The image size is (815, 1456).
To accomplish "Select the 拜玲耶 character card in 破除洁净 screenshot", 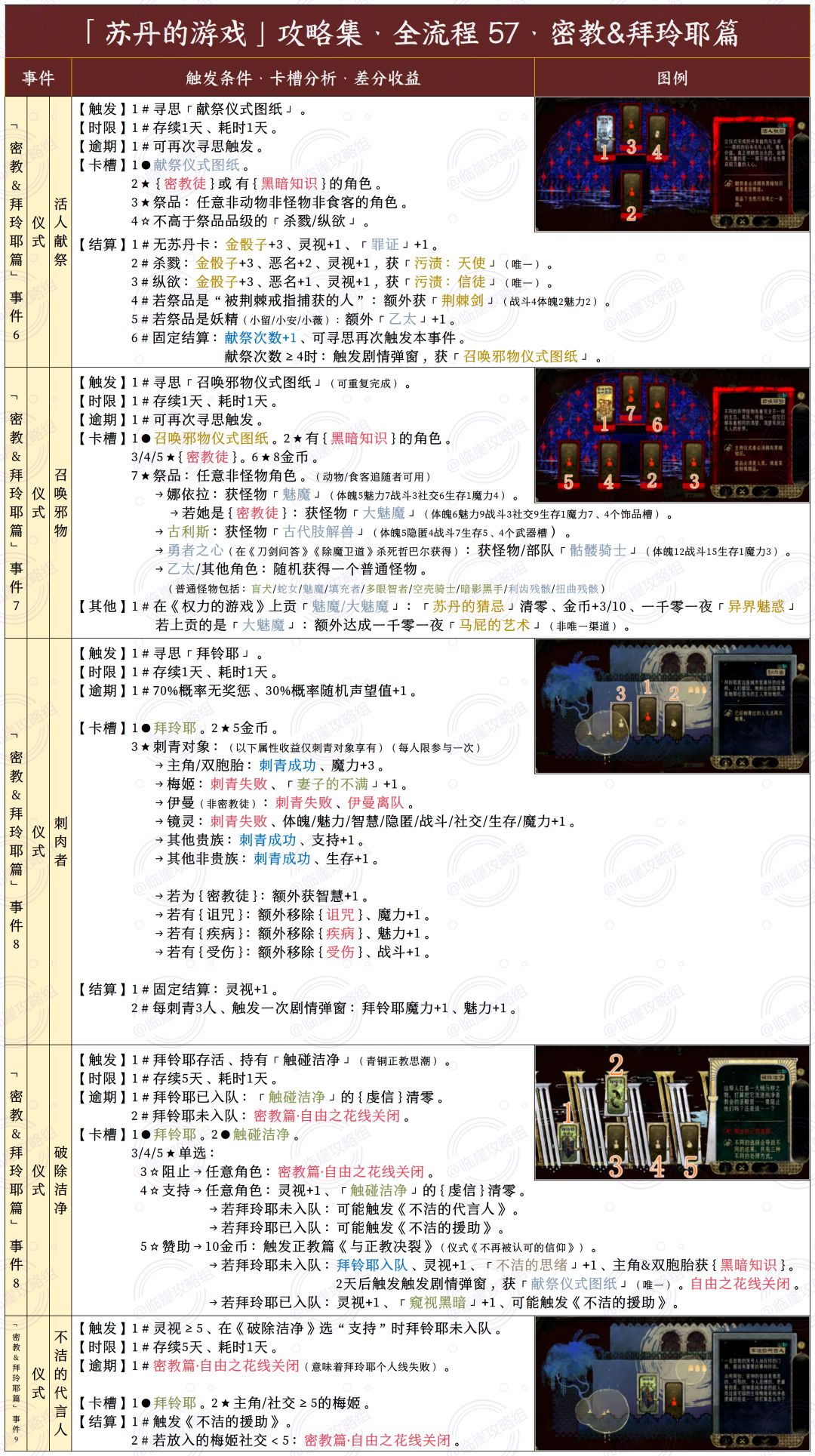I will [x=568, y=1144].
